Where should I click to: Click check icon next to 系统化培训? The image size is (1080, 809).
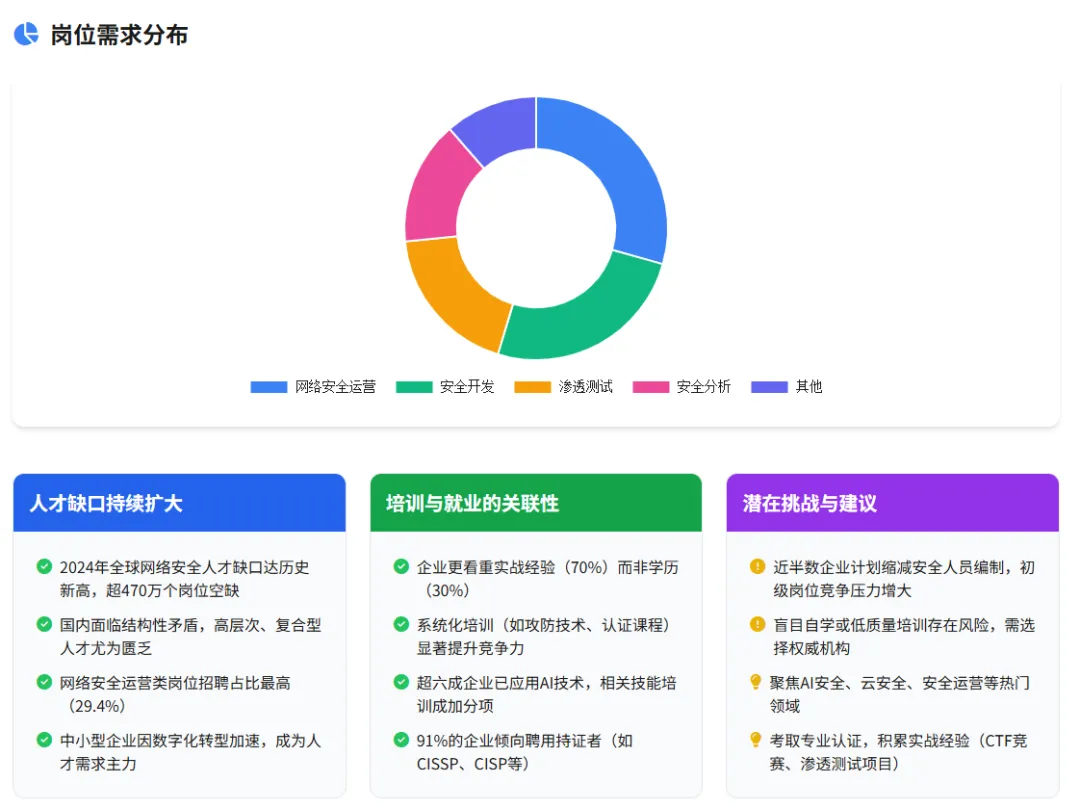point(401,624)
